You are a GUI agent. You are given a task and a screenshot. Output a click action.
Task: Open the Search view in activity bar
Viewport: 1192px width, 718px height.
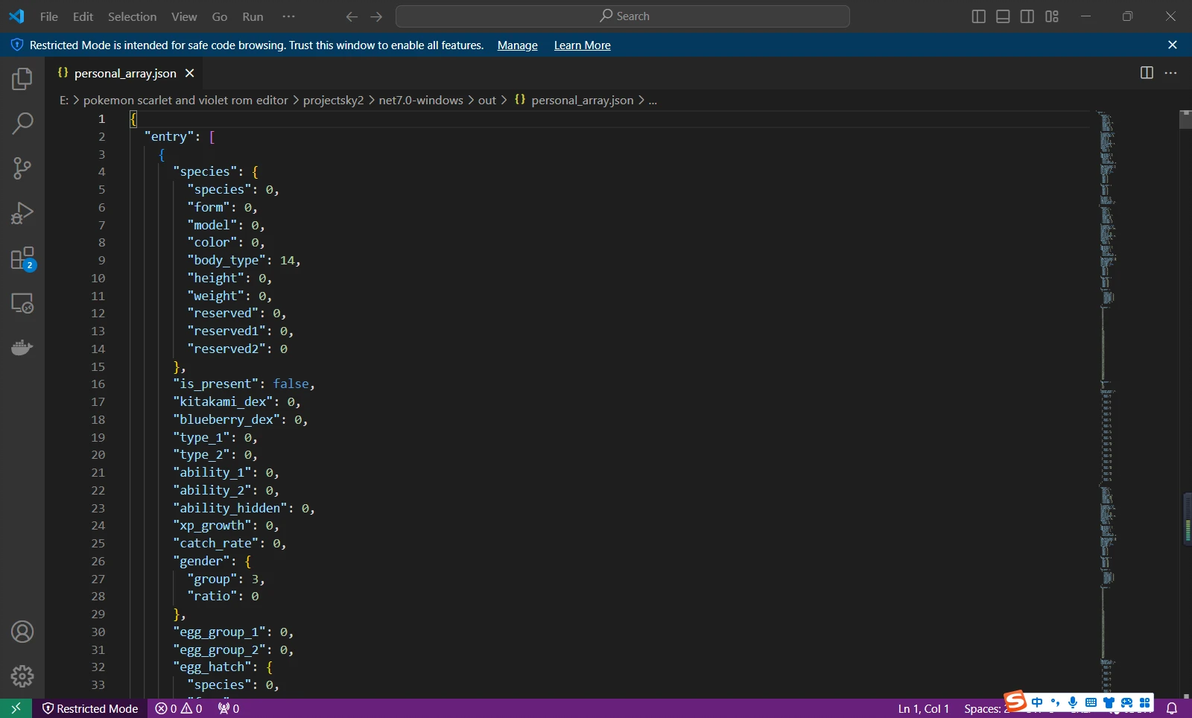(22, 123)
